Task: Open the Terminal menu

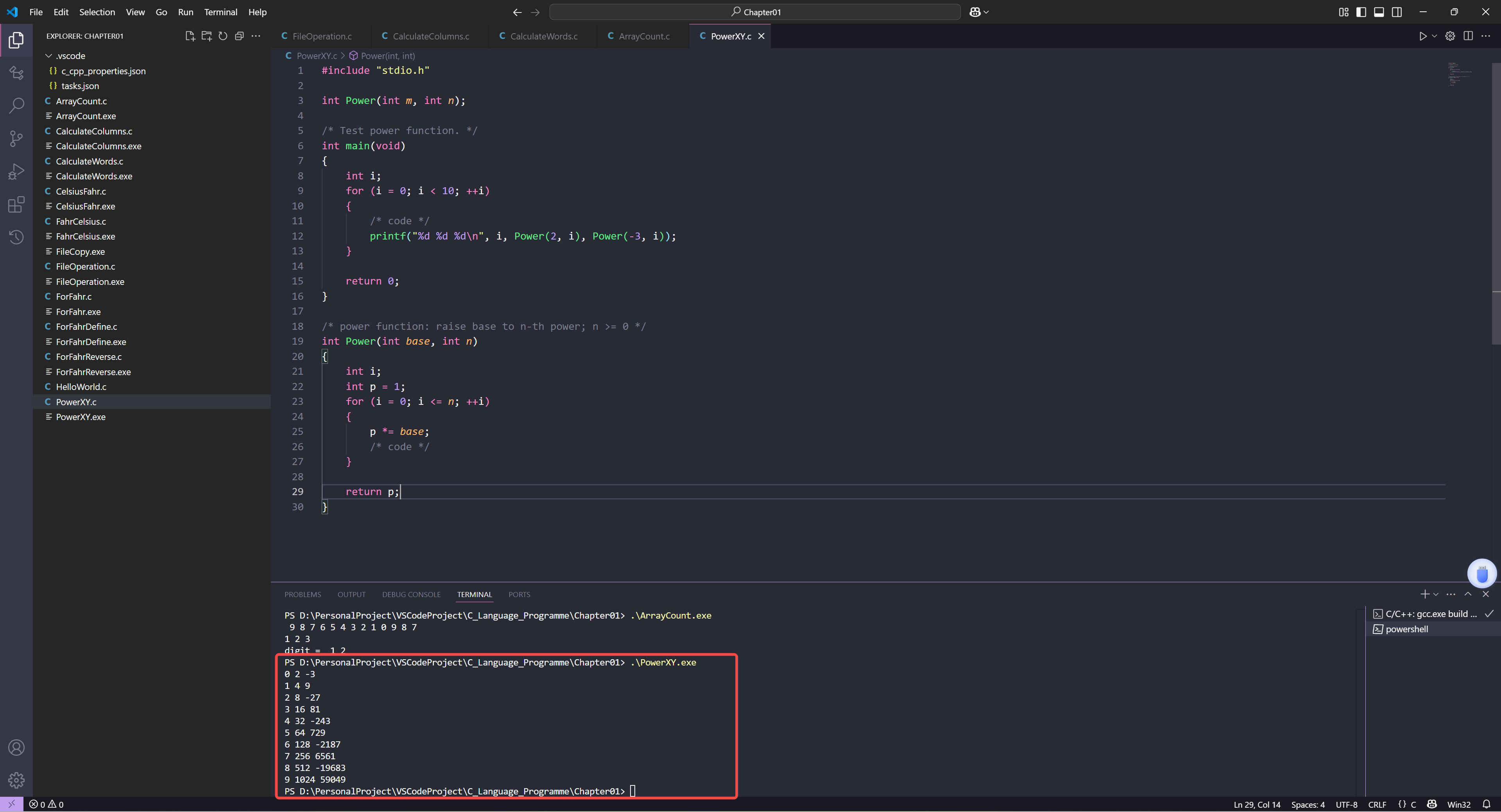Action: [x=220, y=12]
